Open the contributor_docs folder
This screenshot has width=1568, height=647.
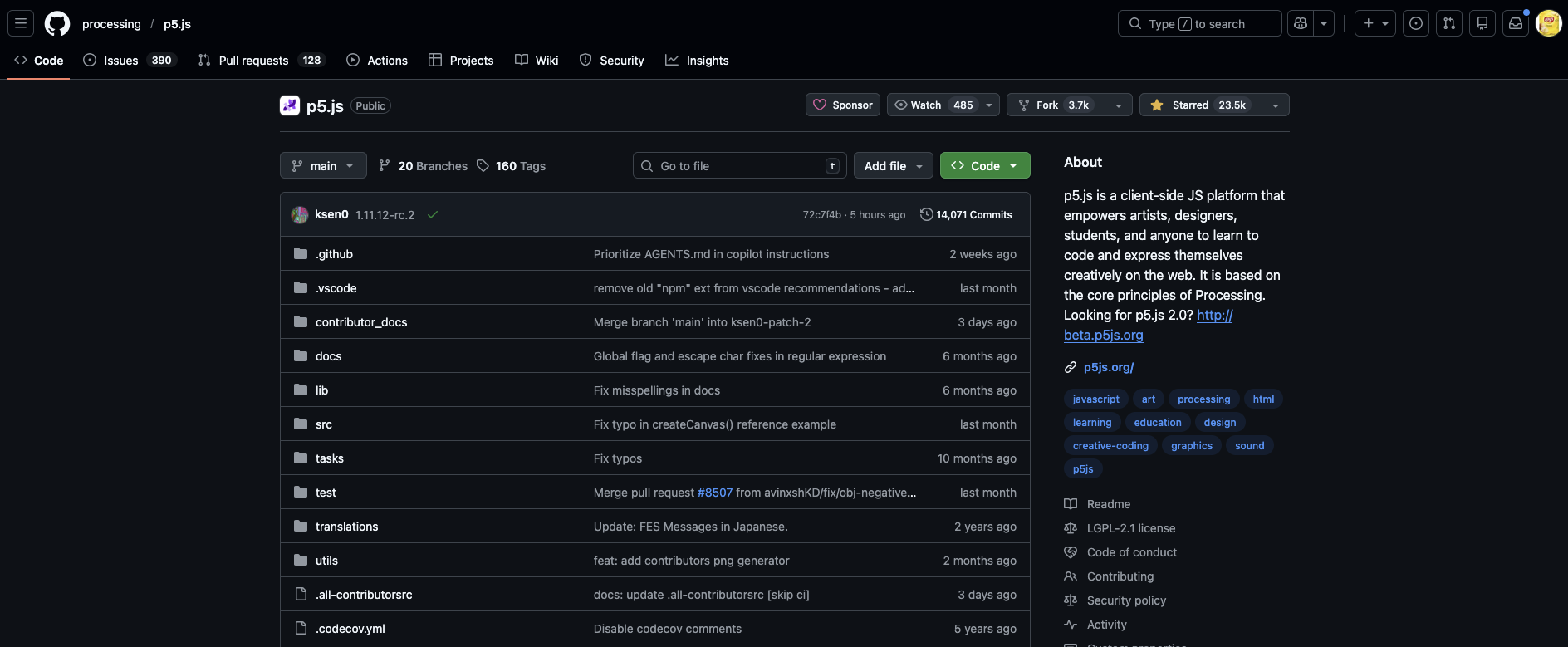click(x=361, y=322)
